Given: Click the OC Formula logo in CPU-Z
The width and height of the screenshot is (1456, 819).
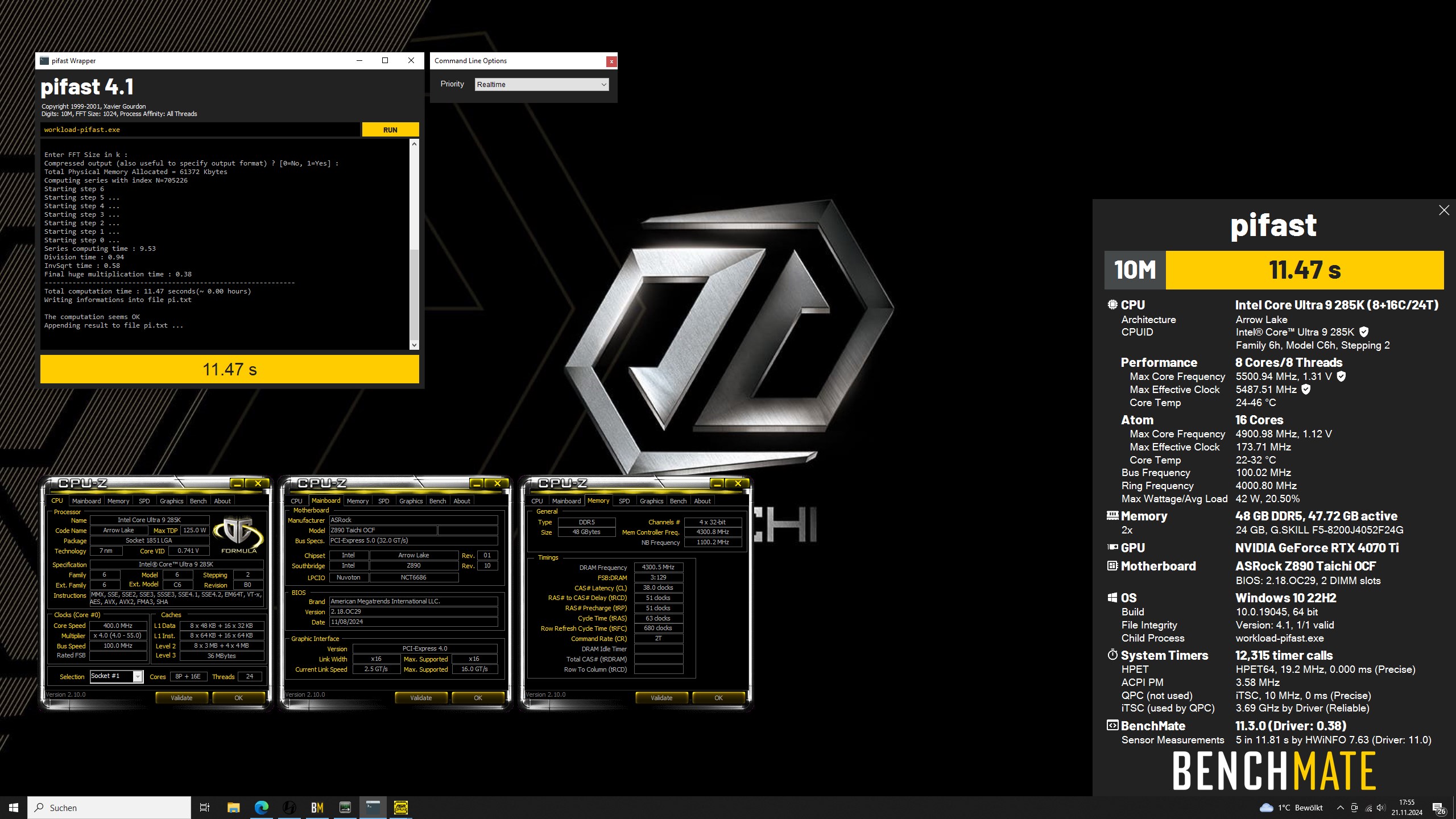Looking at the screenshot, I should (x=239, y=535).
